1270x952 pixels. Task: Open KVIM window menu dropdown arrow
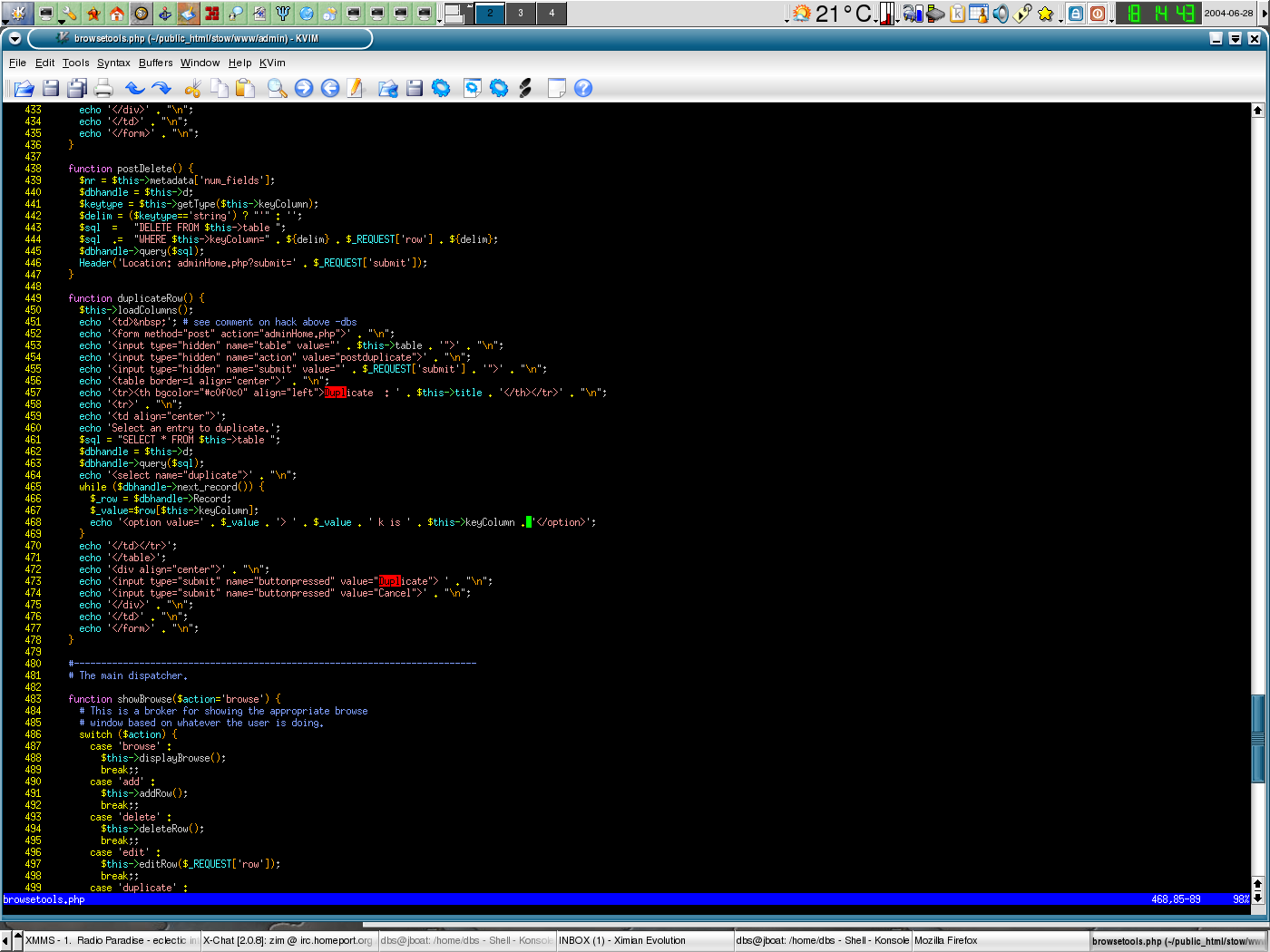click(x=14, y=38)
